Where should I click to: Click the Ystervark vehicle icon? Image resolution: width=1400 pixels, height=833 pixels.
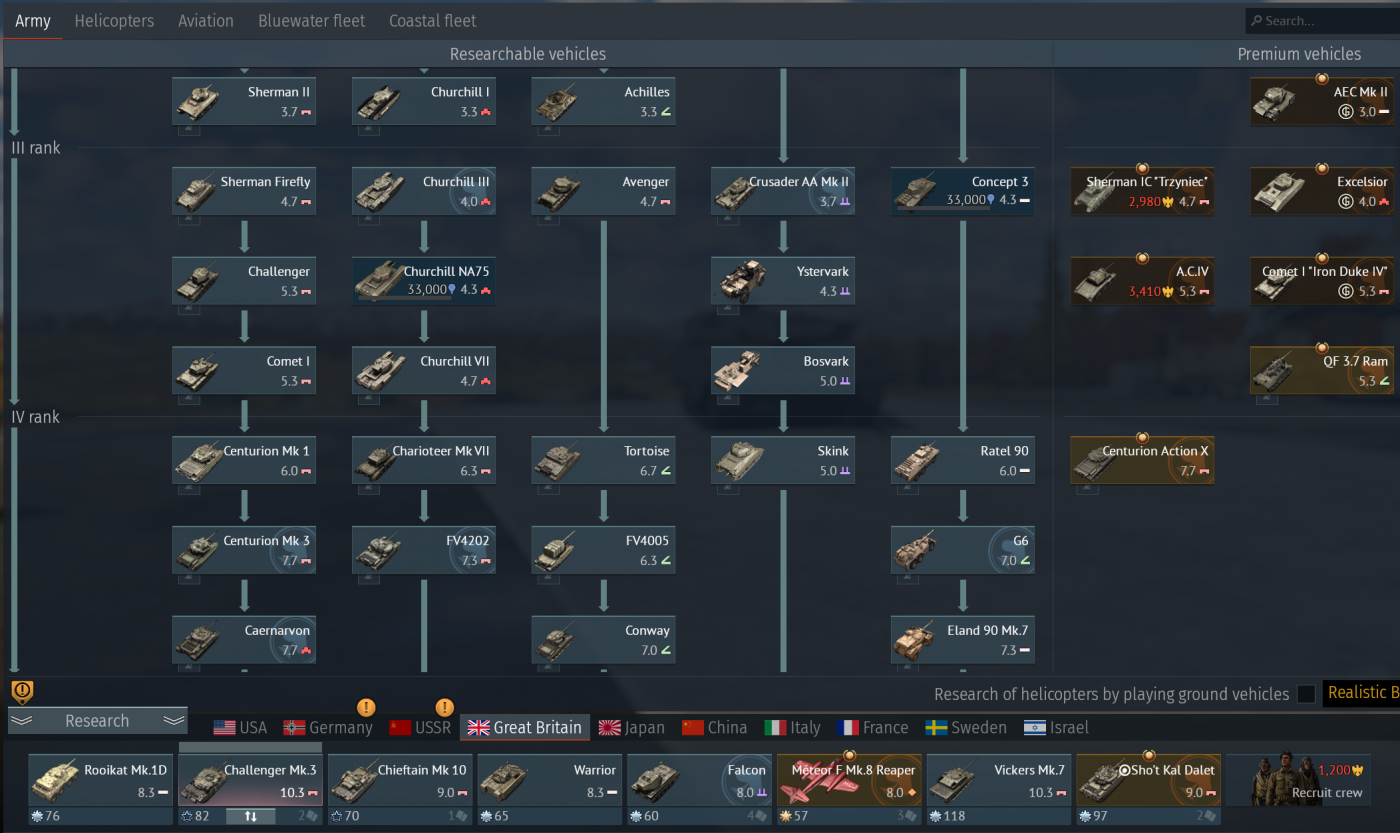[x=742, y=282]
